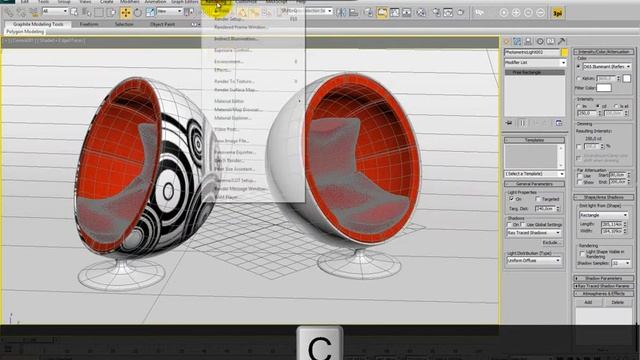640x360 pixels.
Task: Activate the Select Object tool
Action: click(x=74, y=13)
